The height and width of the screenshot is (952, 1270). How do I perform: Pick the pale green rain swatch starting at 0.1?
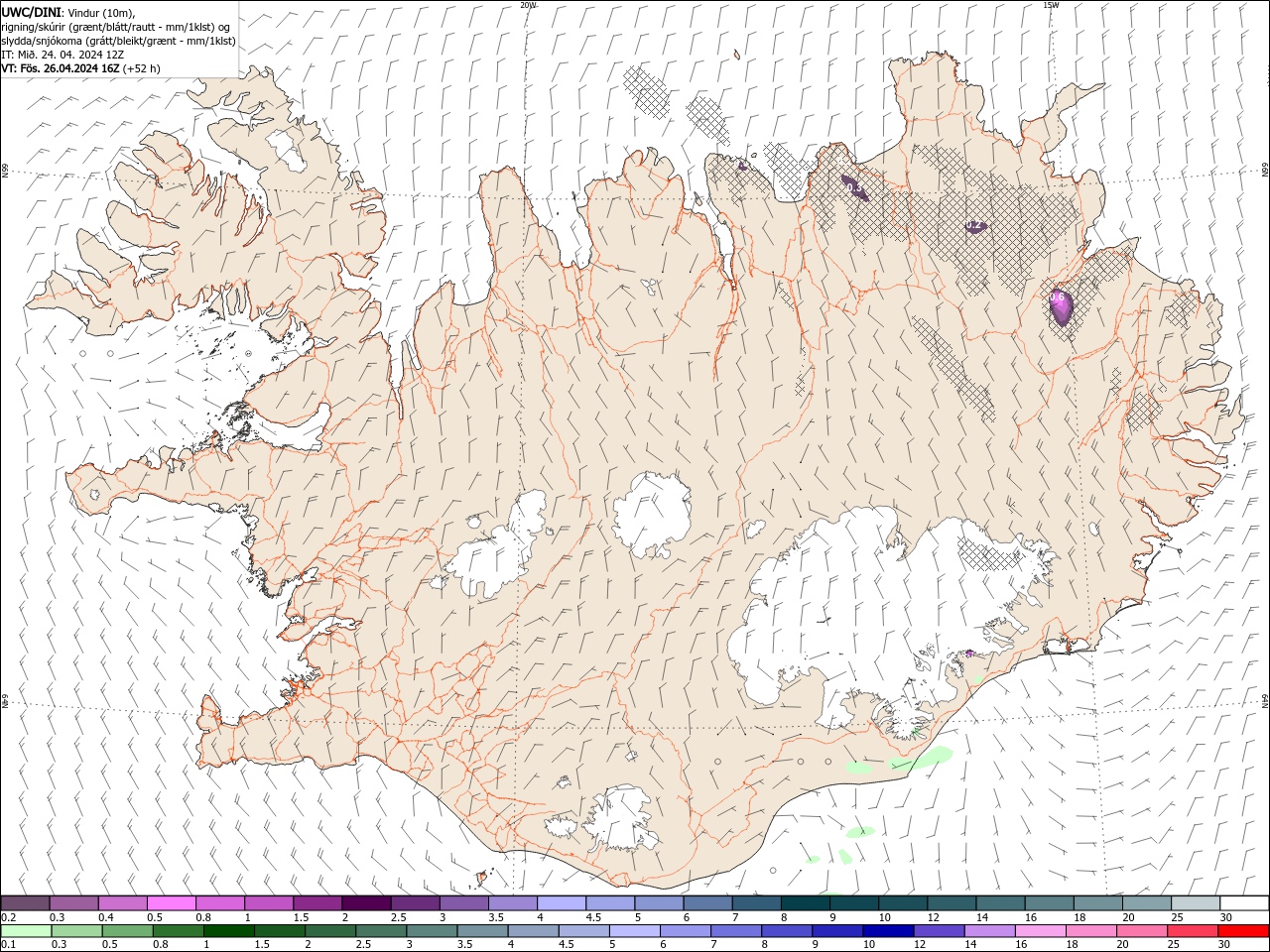coord(26,931)
